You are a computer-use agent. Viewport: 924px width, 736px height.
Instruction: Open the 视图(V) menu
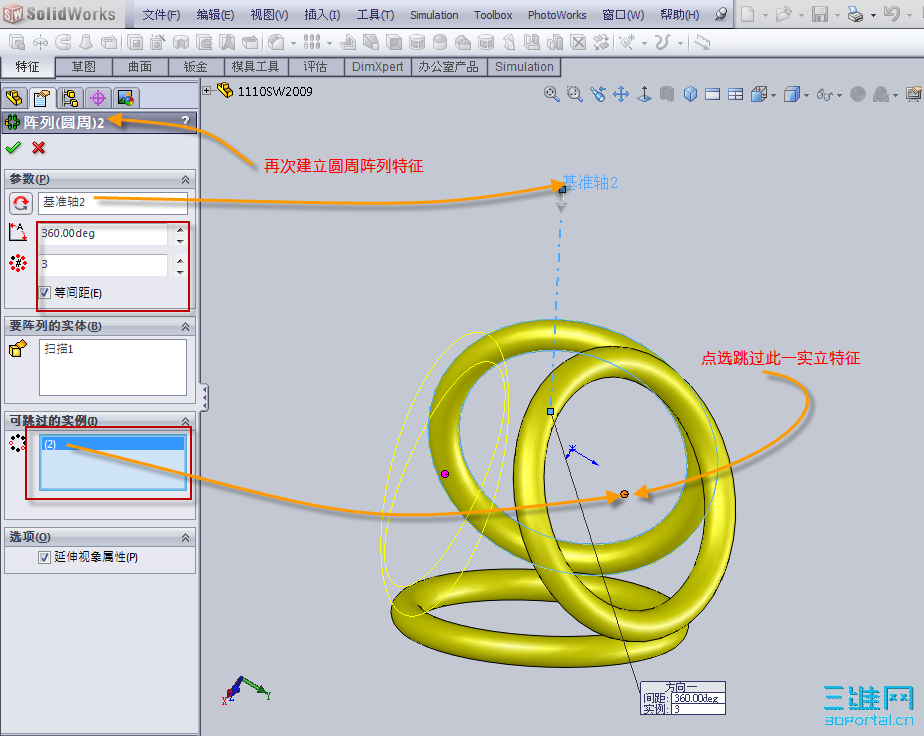269,15
